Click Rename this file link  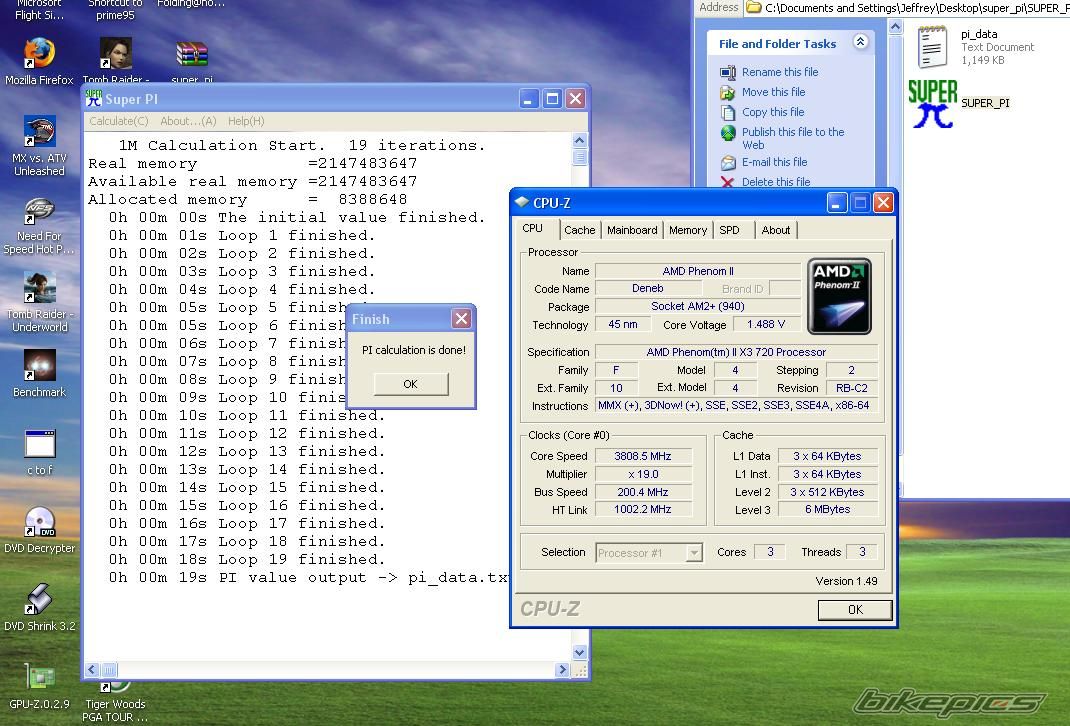click(779, 72)
